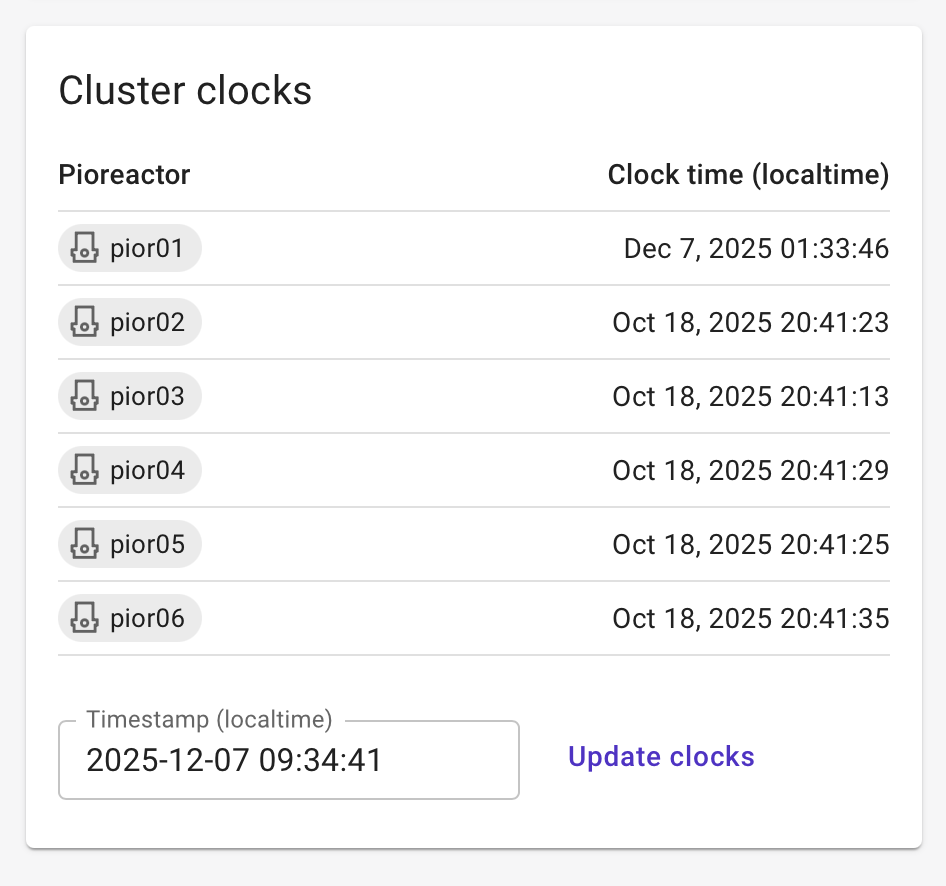The image size is (946, 886).
Task: Click the clock time reading 20:41:35
Action: coord(750,618)
